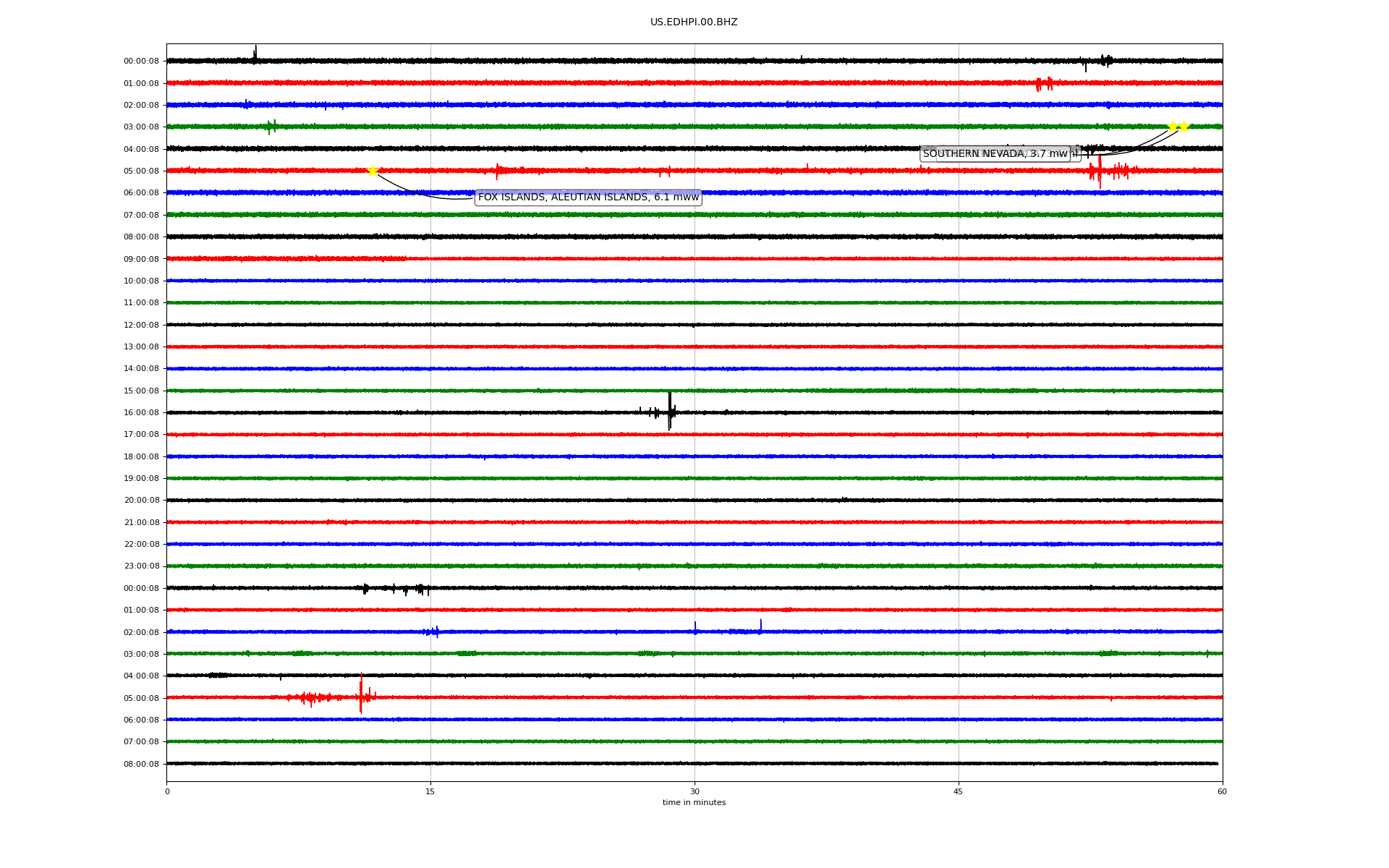Image resolution: width=1389 pixels, height=868 pixels.
Task: Click the 60 tick at the axis end
Action: (x=1222, y=791)
